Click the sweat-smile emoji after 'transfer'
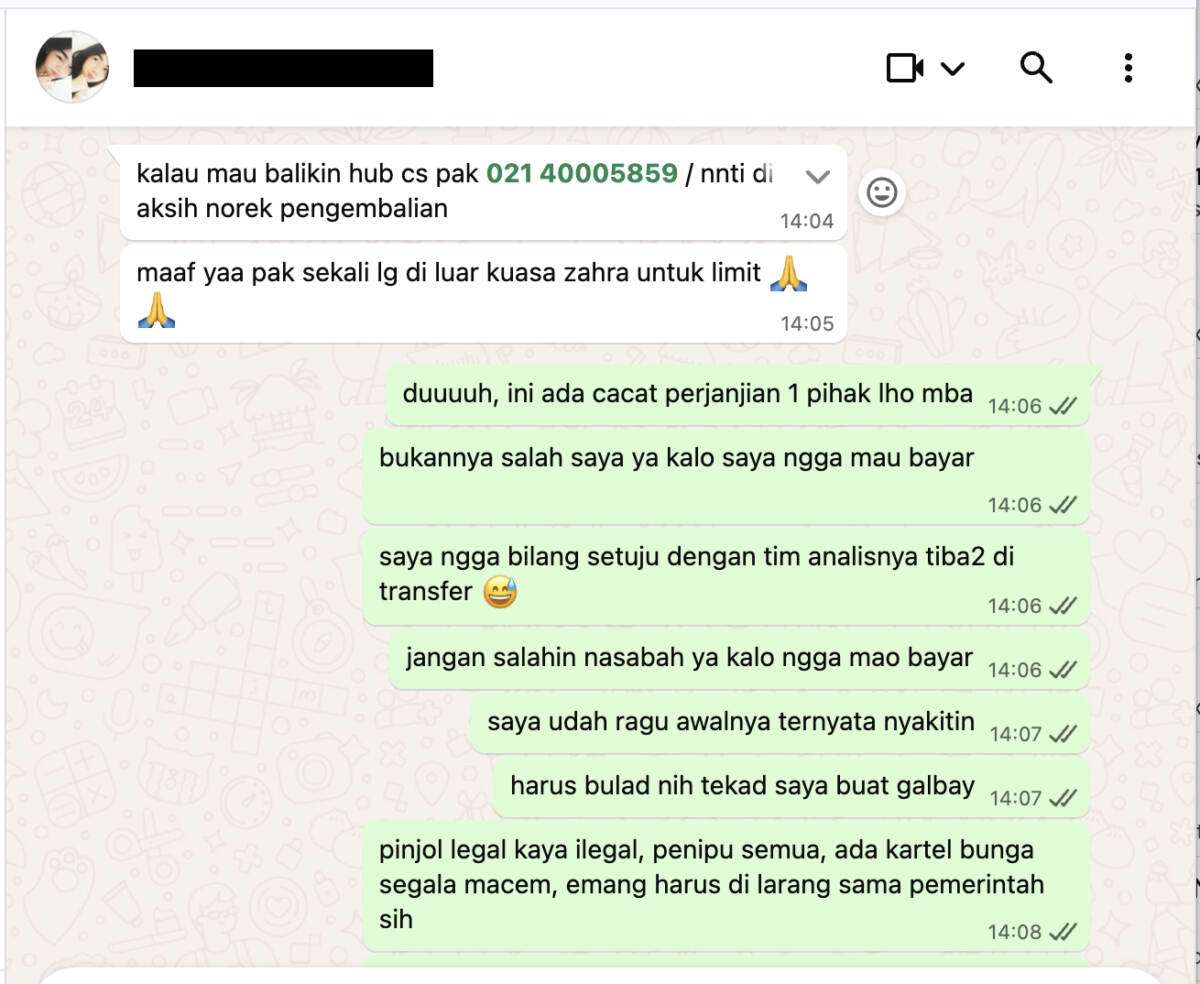 499,593
